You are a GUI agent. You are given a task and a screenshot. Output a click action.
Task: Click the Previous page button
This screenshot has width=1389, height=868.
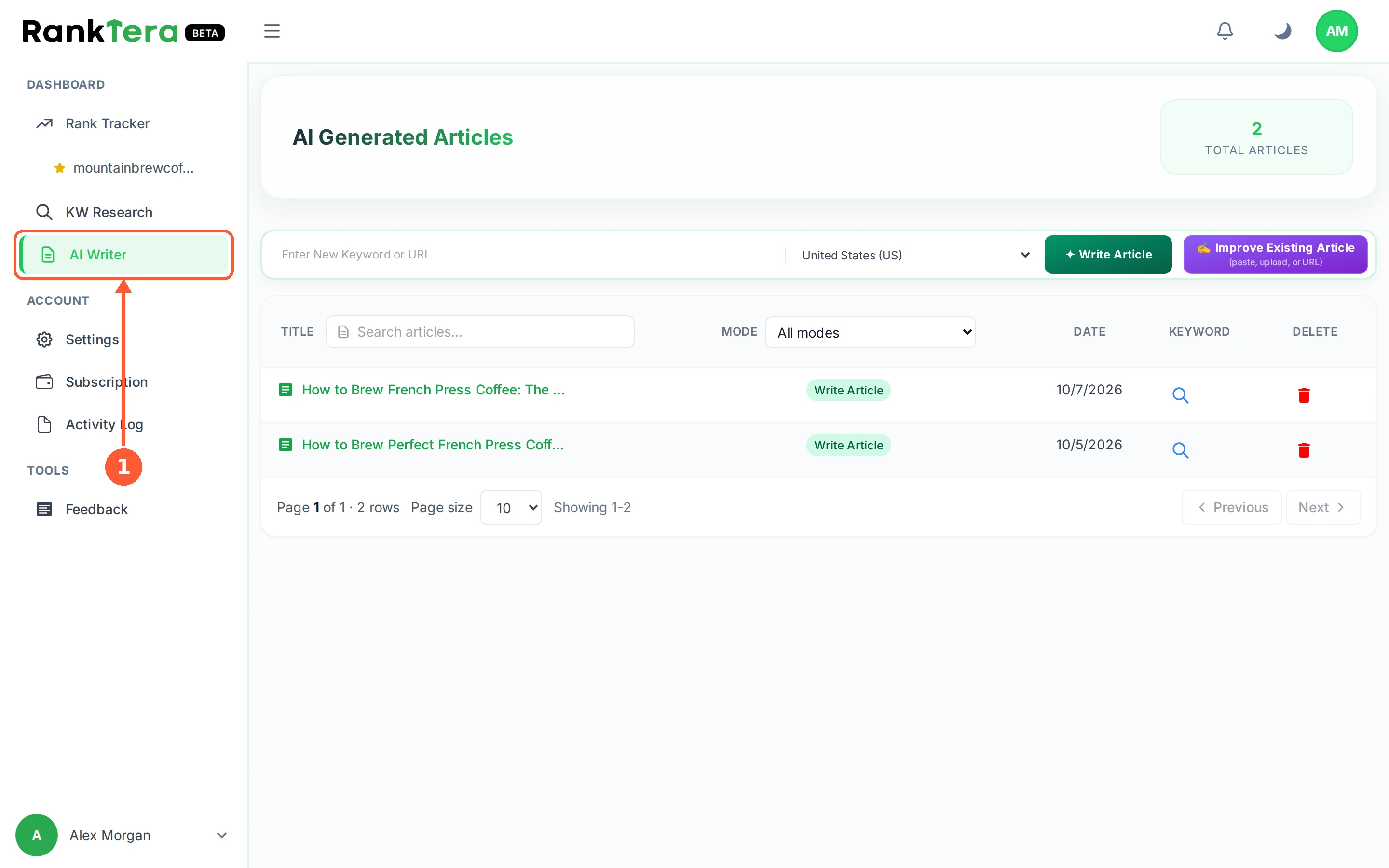click(x=1231, y=507)
